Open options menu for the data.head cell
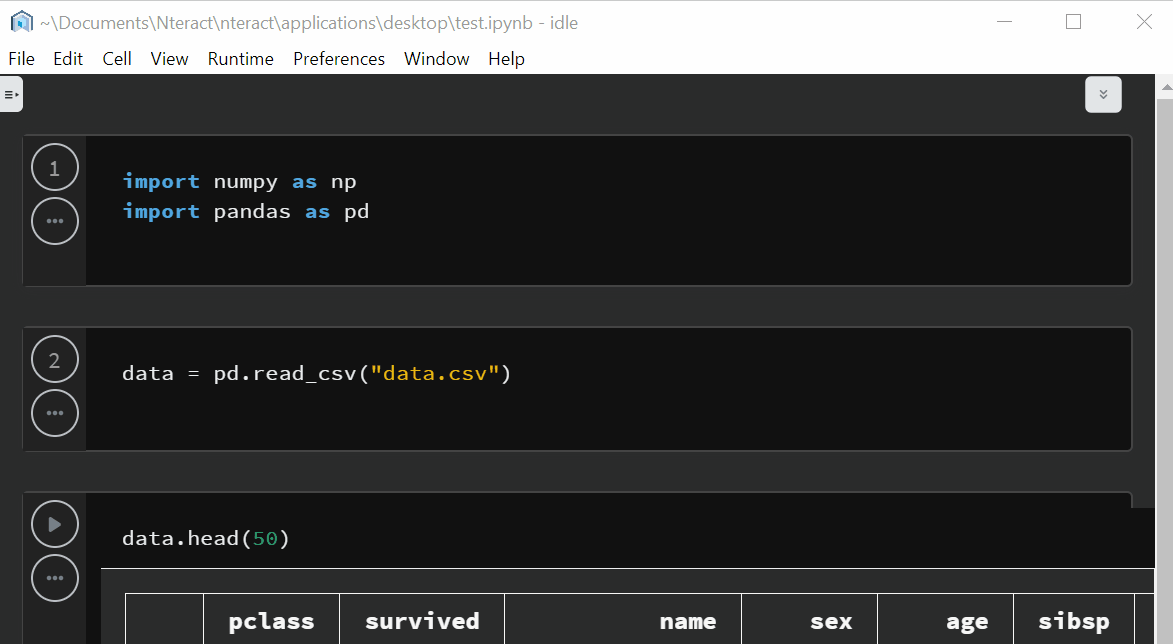1173x644 pixels. click(x=55, y=577)
